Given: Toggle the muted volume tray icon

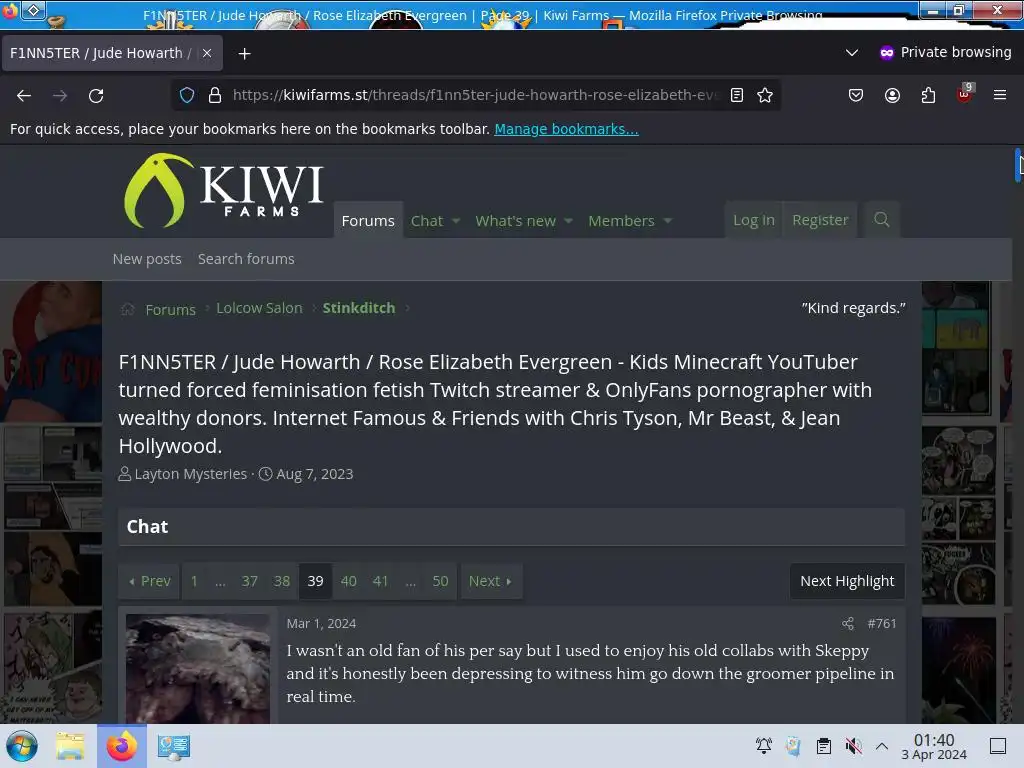Looking at the screenshot, I should tap(853, 746).
